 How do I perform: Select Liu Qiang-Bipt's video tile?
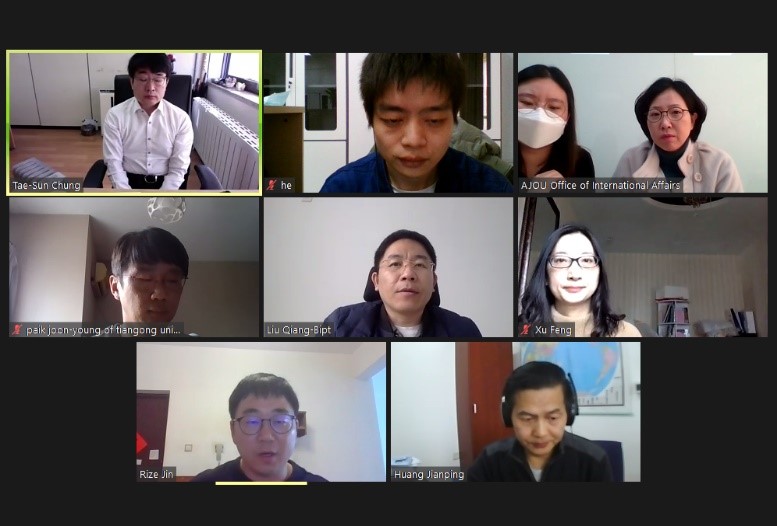pos(388,267)
